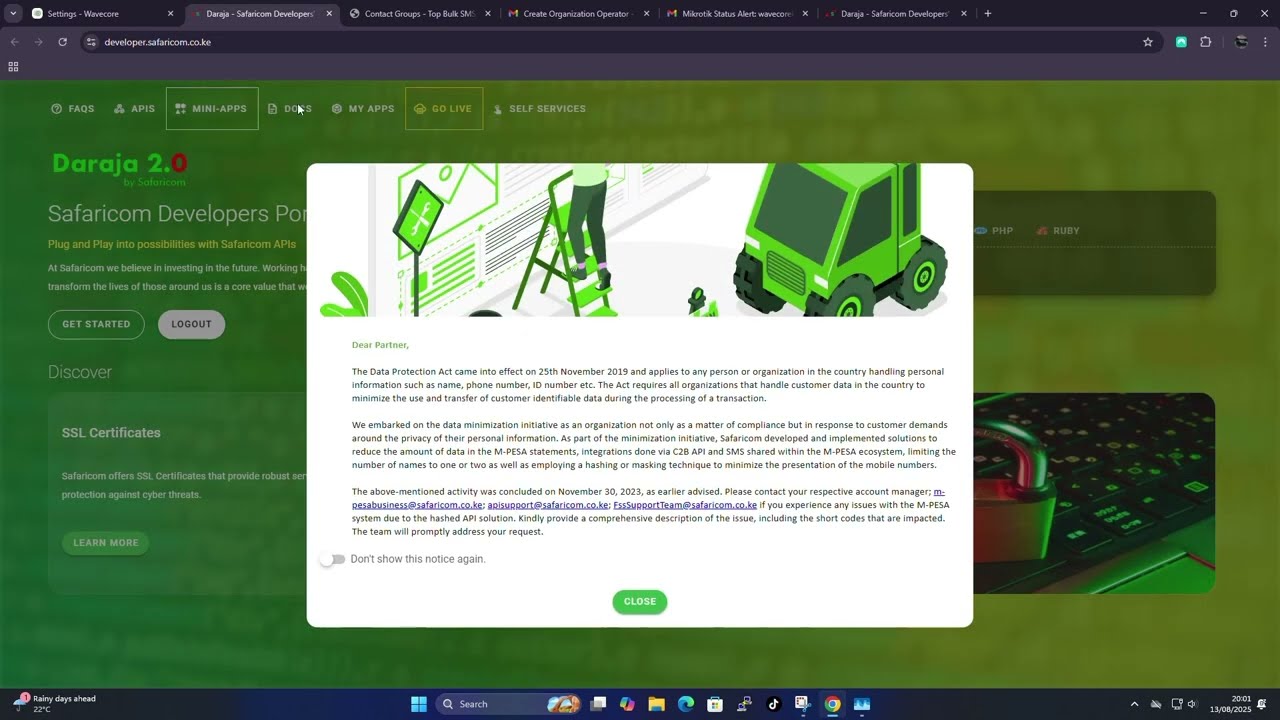This screenshot has height=720, width=1280.
Task: Click the address bar URL field
Action: 620,42
